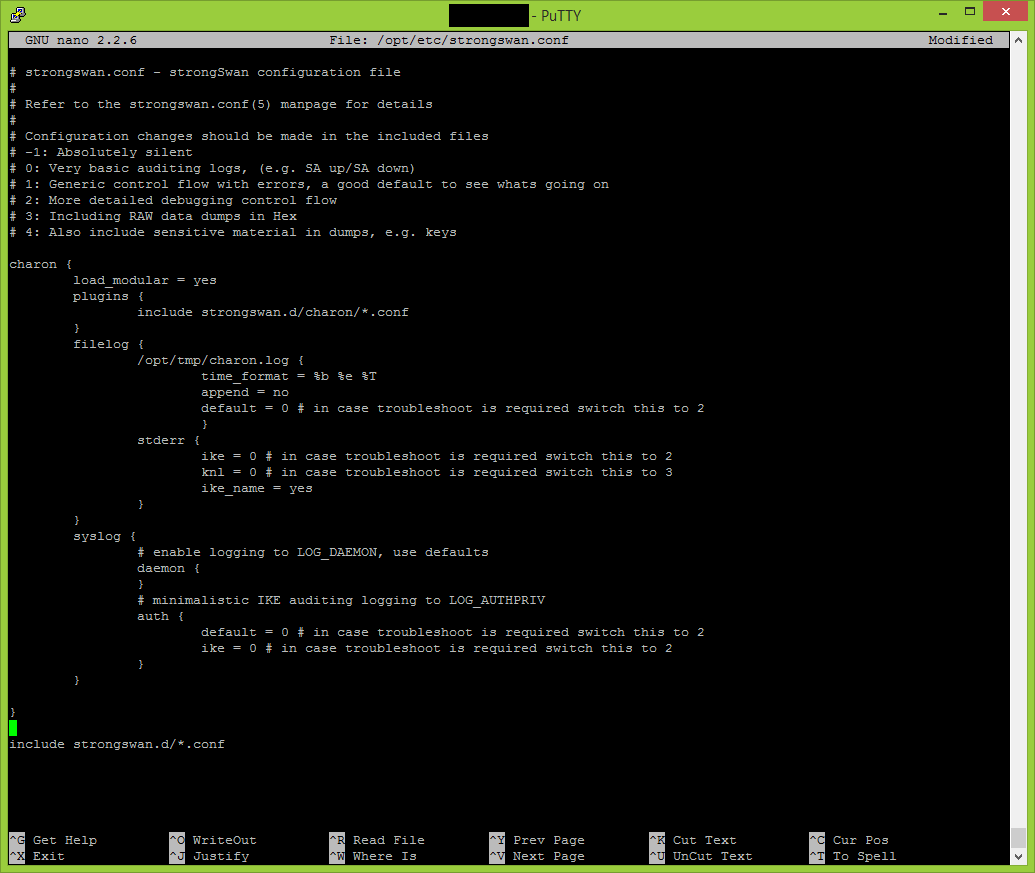This screenshot has height=873, width=1035.
Task: Click the '3: Including RAW data dumps' comment
Action: point(153,216)
